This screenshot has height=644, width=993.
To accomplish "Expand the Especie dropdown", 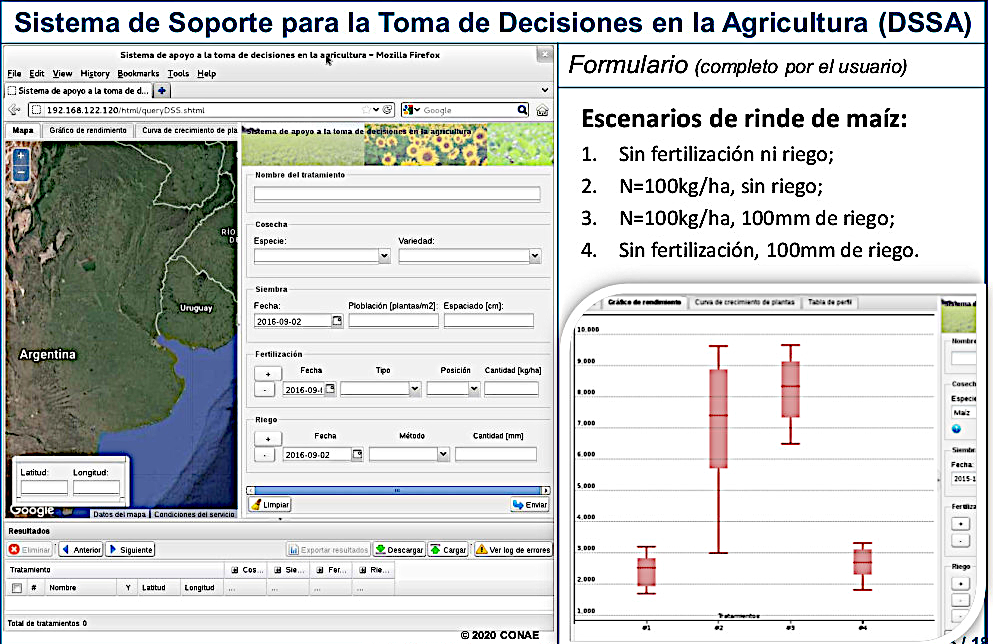I will pos(384,256).
